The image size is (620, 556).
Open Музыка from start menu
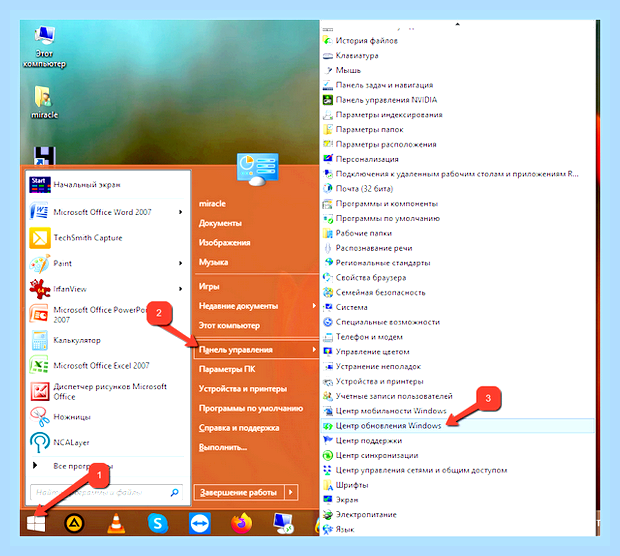(214, 262)
